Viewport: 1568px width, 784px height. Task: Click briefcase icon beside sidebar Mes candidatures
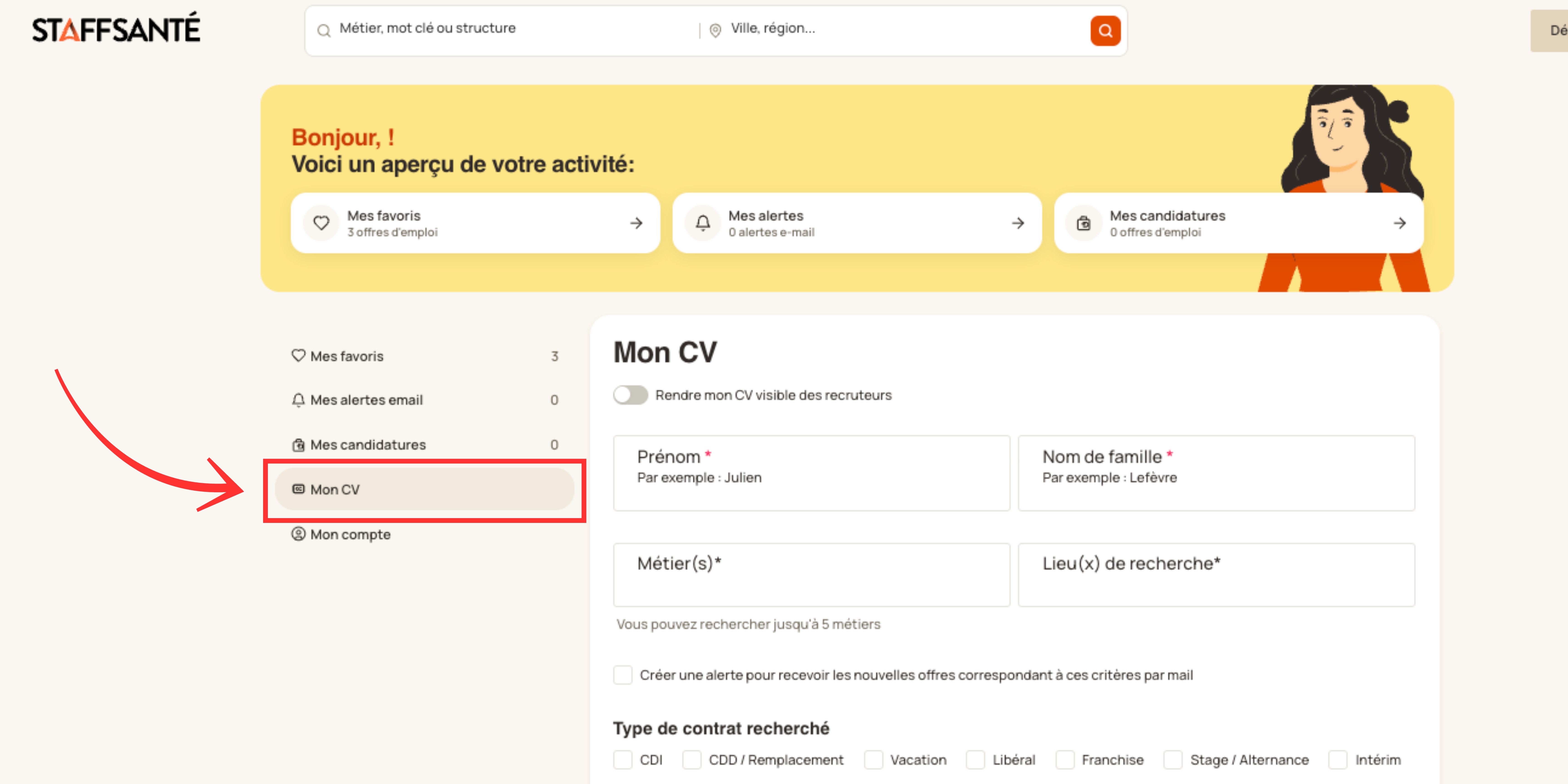[x=298, y=445]
